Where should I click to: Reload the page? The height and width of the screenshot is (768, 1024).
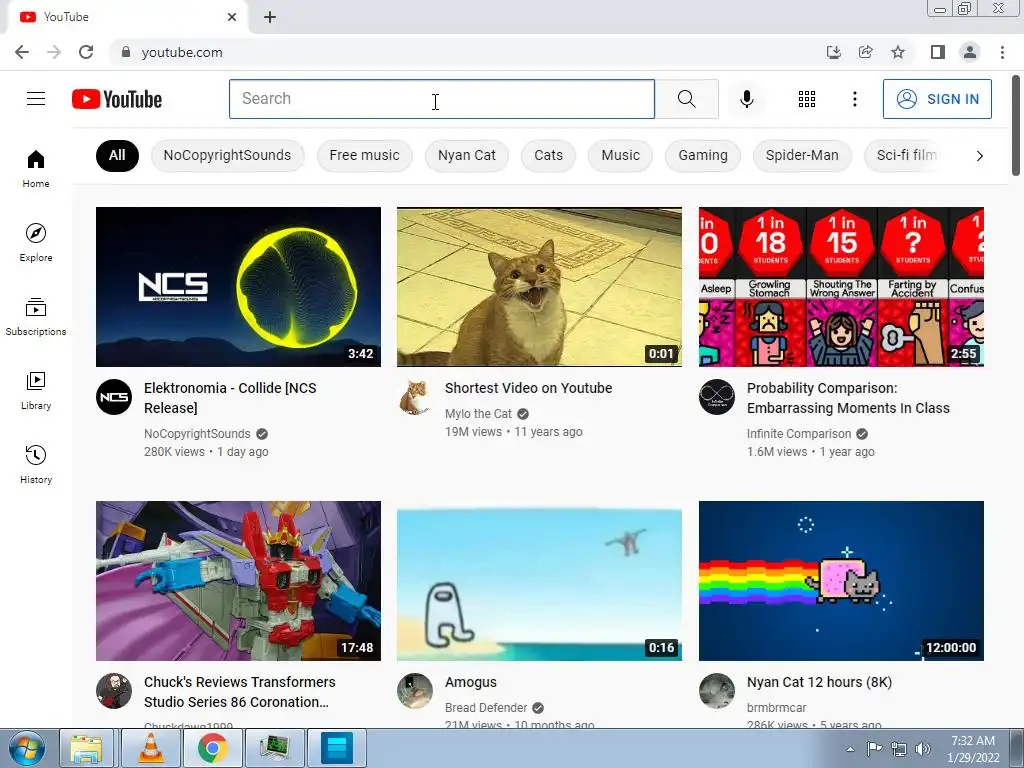click(86, 52)
